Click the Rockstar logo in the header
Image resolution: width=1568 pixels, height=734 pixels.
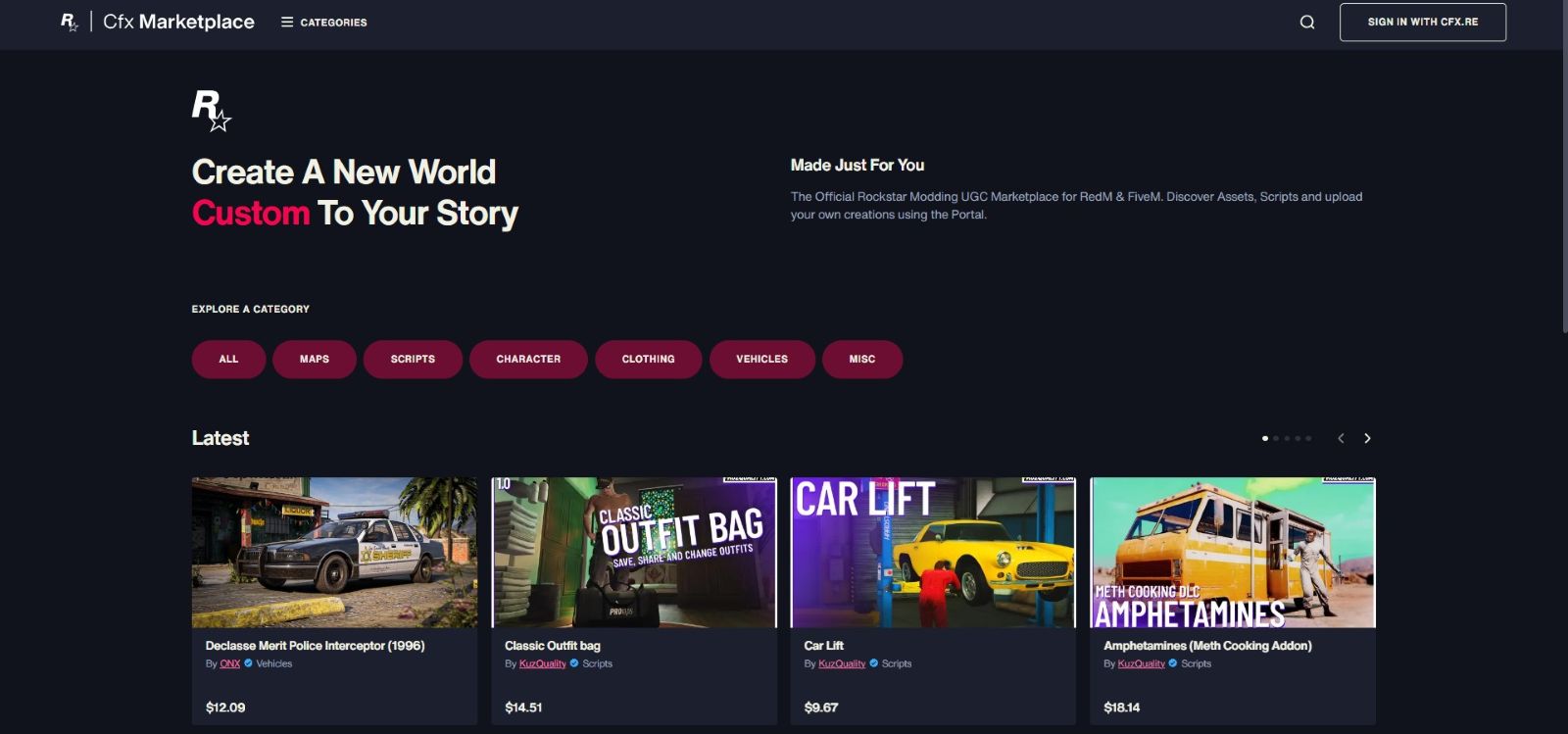tap(69, 22)
